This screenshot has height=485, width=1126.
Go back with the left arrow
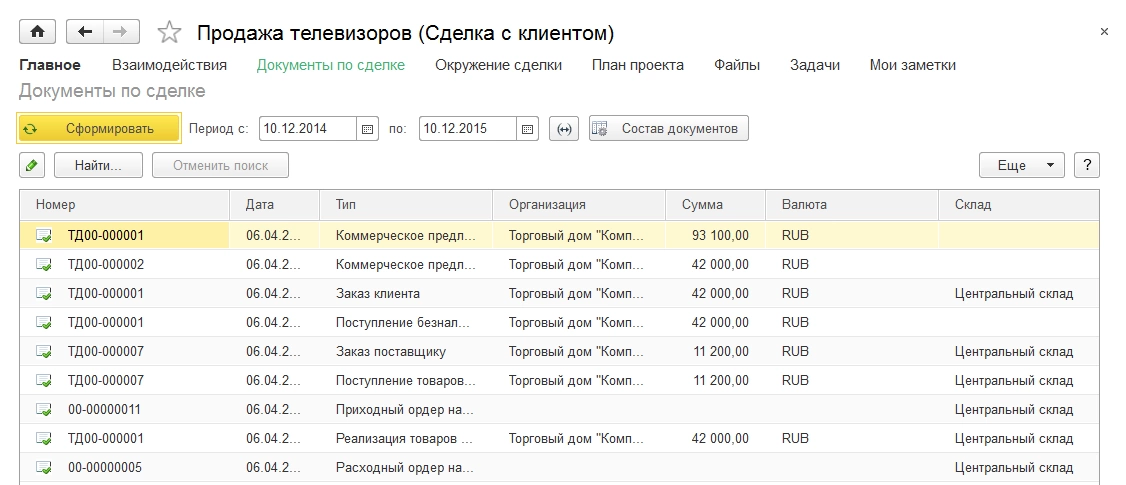point(85,32)
